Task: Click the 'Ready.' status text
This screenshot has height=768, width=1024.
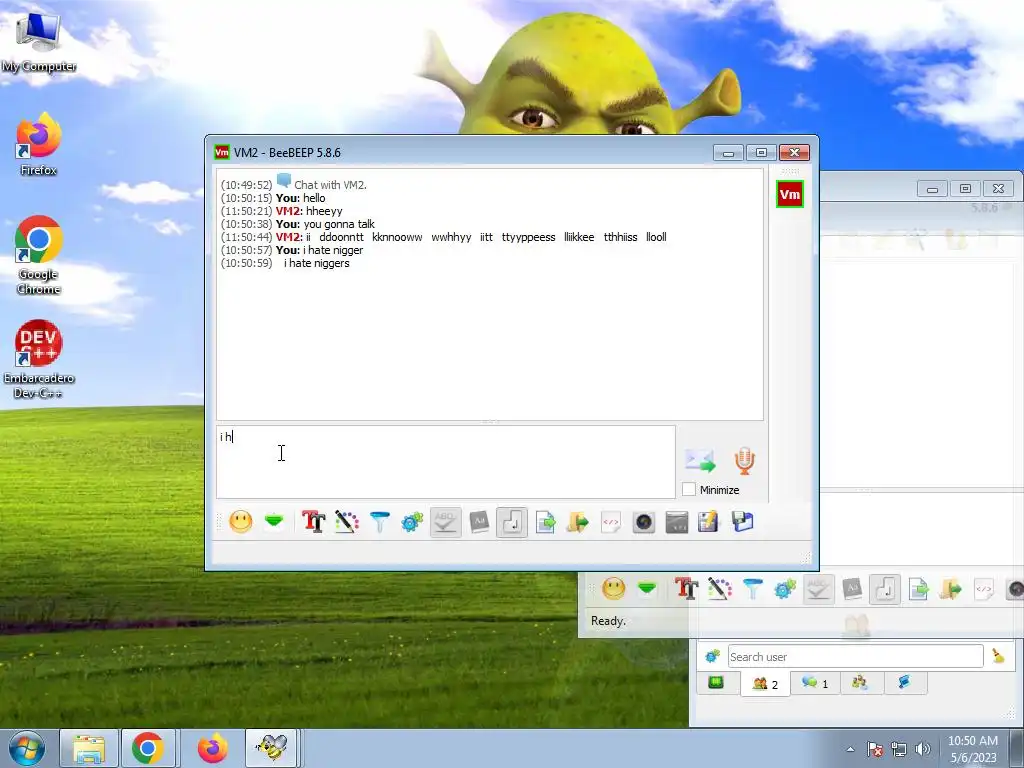Action: click(608, 620)
